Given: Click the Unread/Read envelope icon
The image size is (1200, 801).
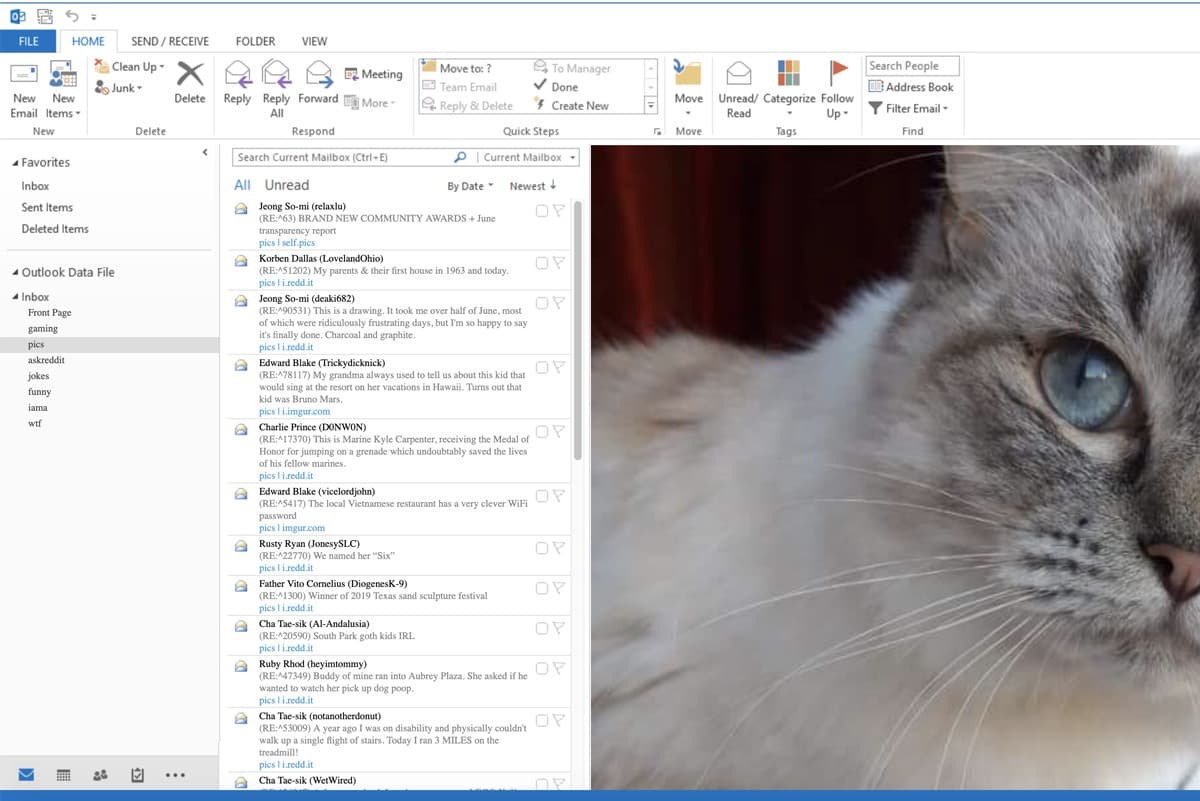Looking at the screenshot, I should pos(738,74).
